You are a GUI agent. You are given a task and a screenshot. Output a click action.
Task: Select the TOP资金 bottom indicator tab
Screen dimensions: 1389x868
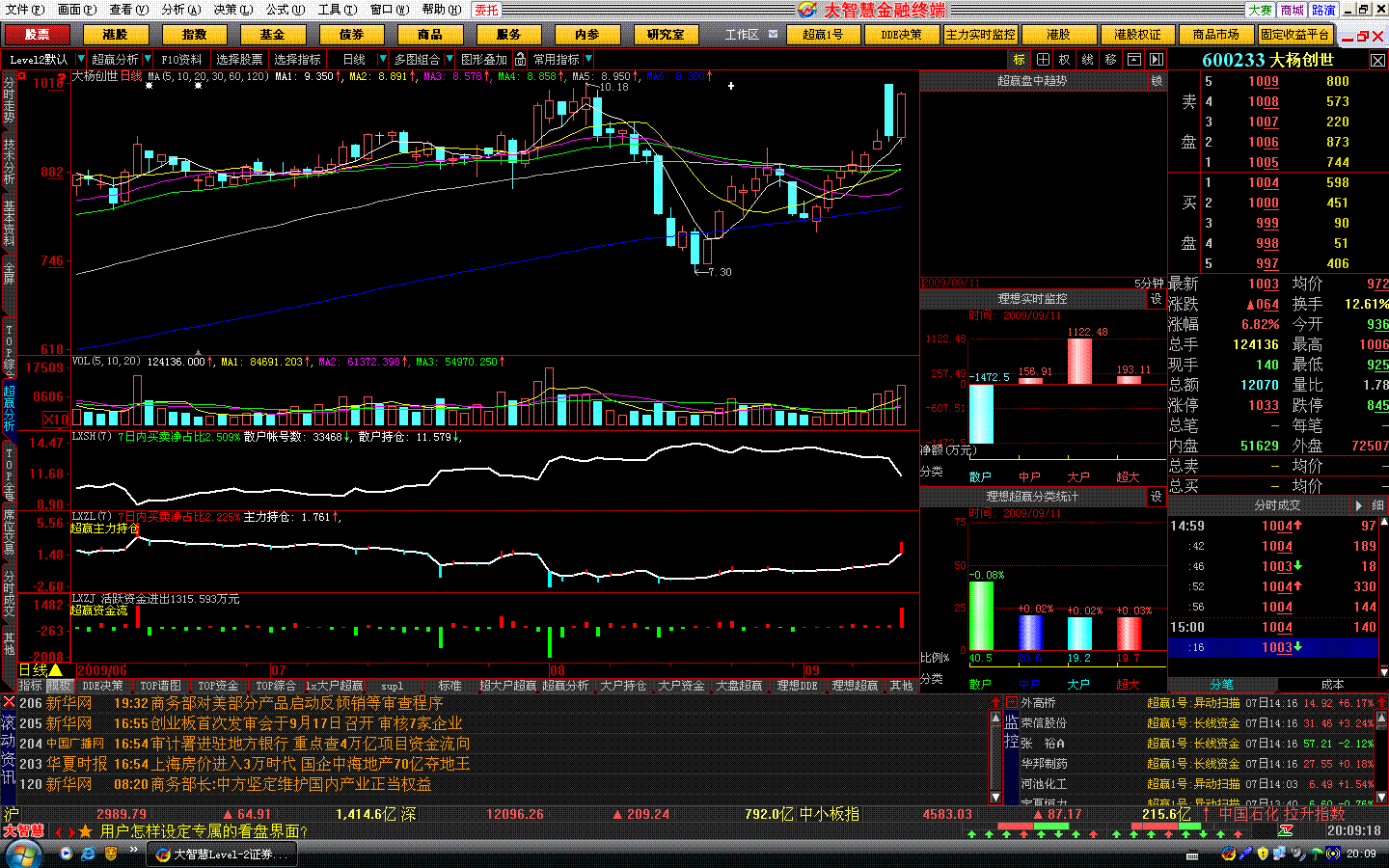point(218,686)
